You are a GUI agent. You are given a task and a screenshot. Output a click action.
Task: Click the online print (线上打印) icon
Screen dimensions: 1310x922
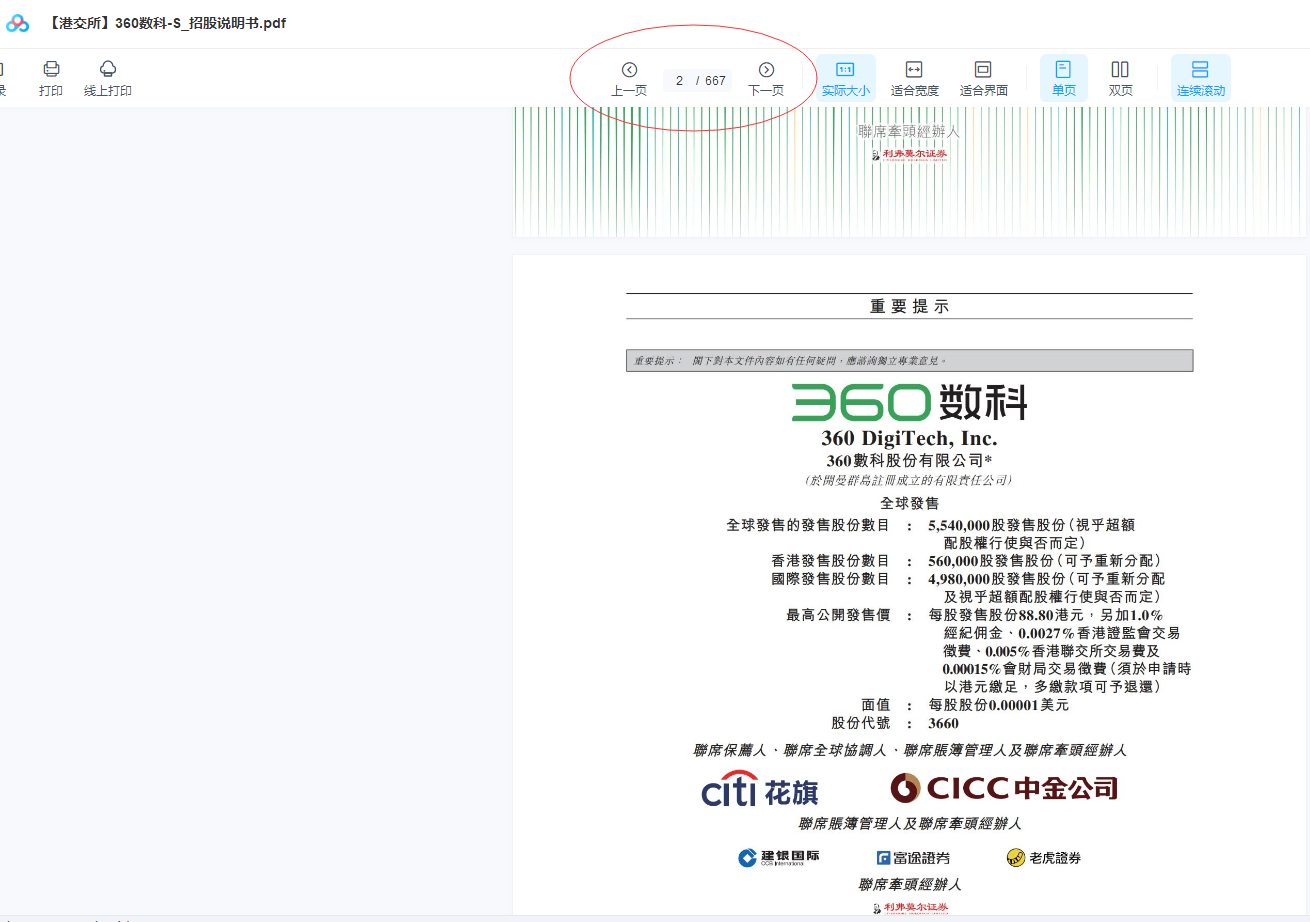(x=107, y=77)
